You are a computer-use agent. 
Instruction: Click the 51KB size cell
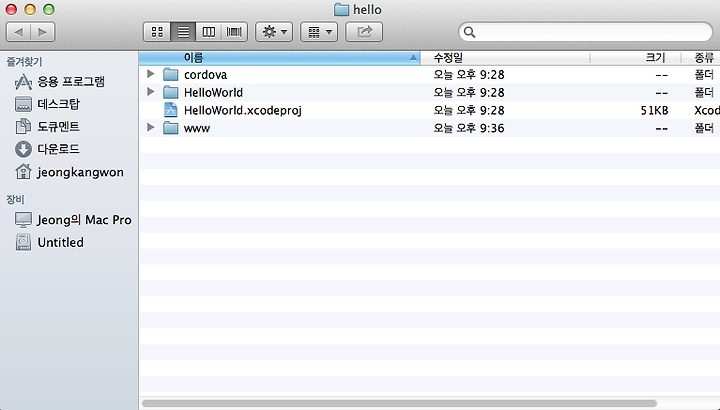pyautogui.click(x=654, y=111)
